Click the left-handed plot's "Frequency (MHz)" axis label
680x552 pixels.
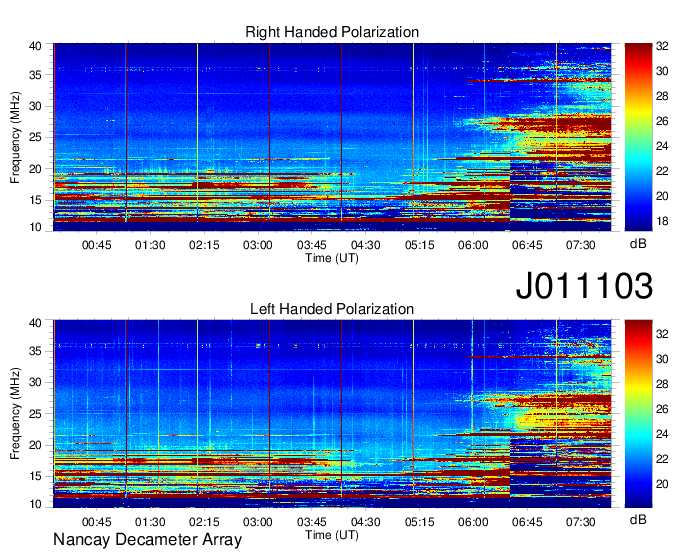pos(15,414)
